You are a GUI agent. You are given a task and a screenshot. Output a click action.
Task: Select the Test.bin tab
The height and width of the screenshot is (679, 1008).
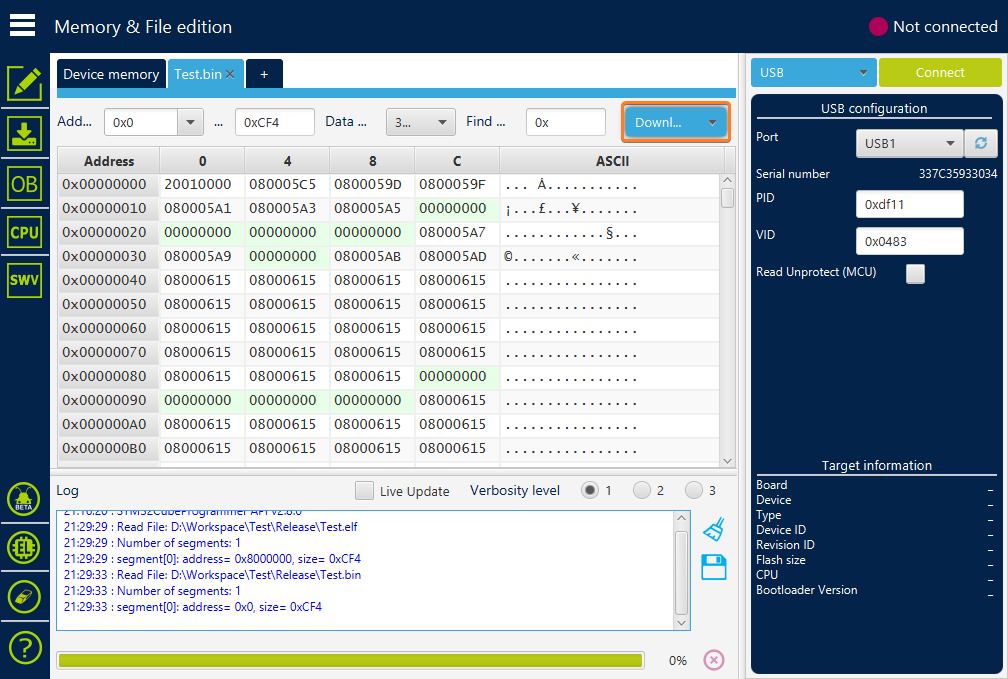point(198,74)
